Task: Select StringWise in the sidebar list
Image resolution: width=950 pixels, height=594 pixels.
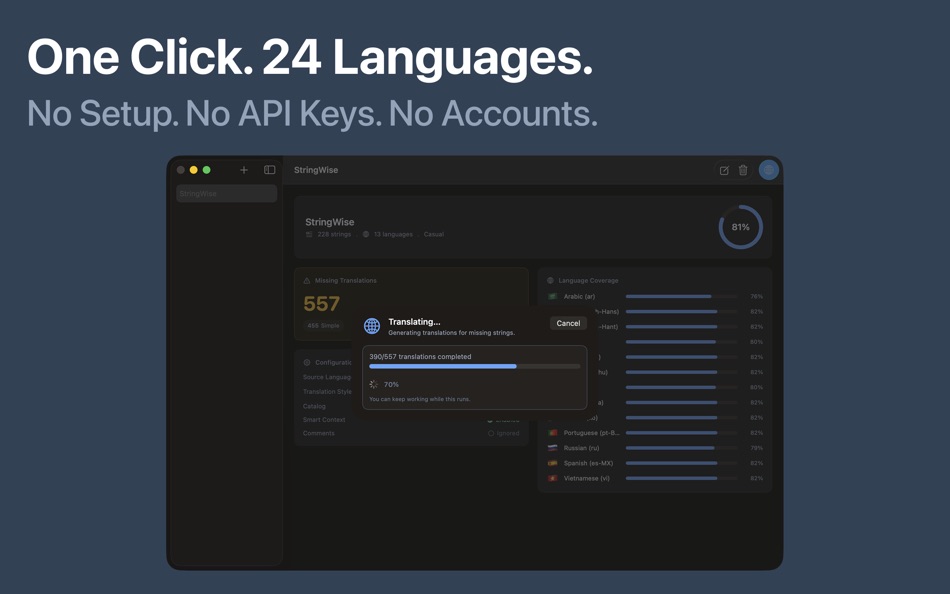Action: (226, 193)
